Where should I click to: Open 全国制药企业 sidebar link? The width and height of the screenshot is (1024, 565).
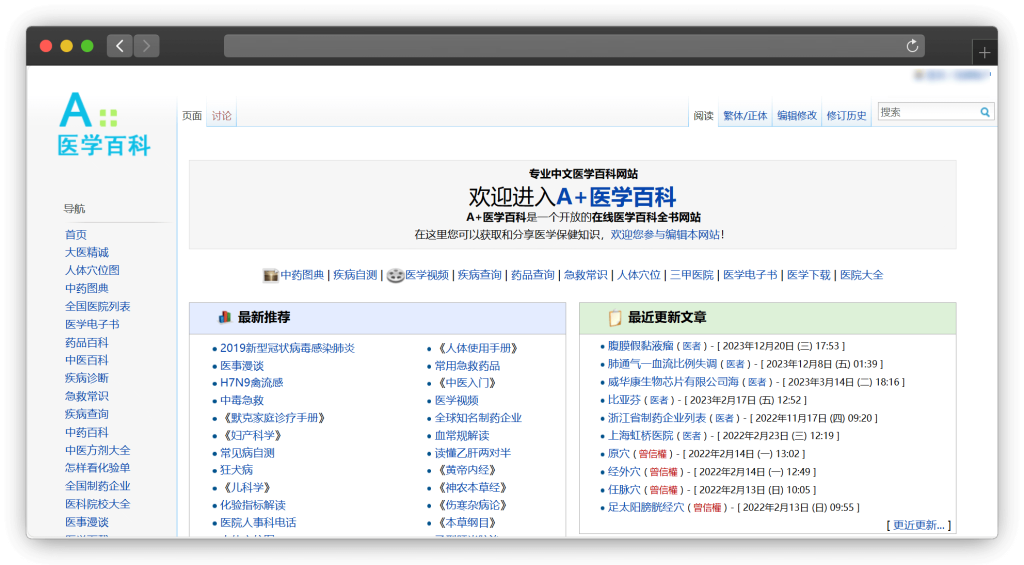97,486
